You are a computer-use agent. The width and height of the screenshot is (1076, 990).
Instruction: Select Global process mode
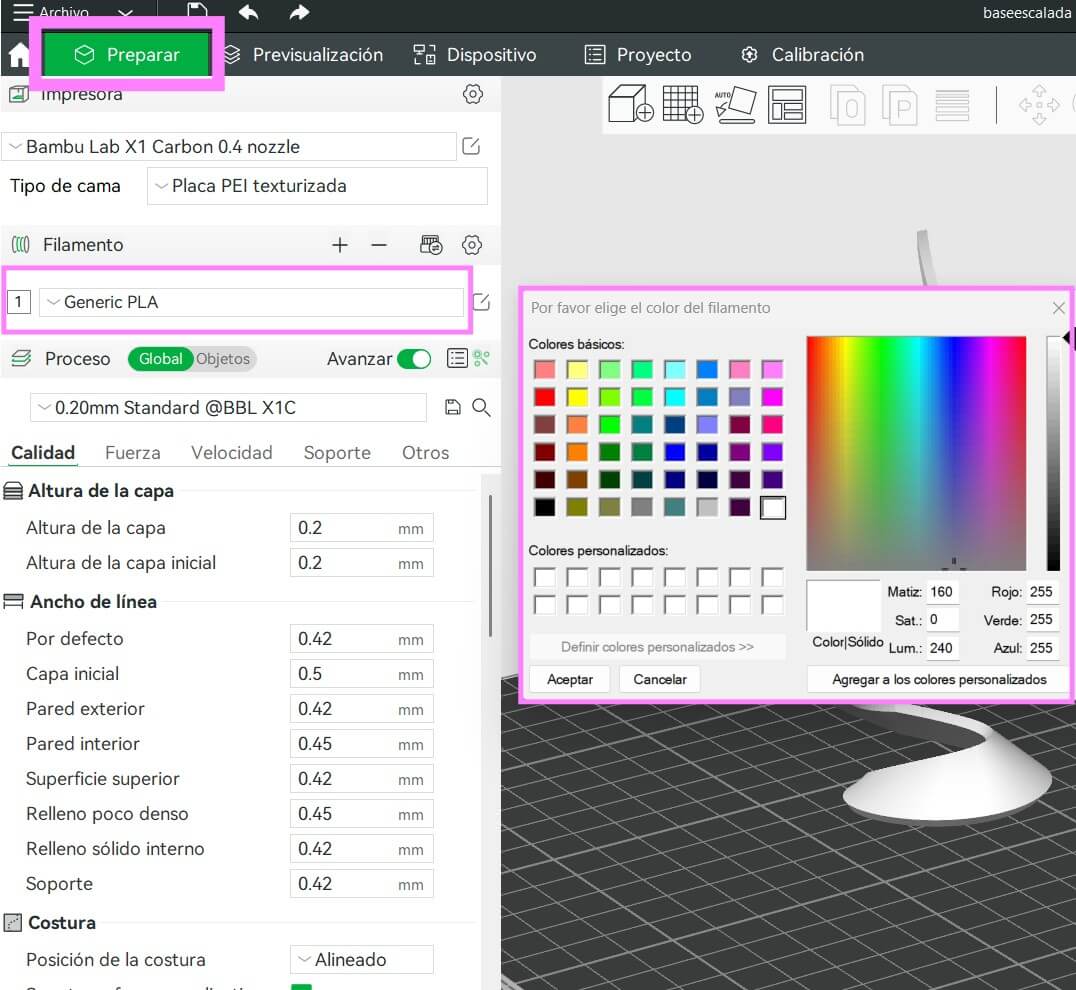[160, 359]
